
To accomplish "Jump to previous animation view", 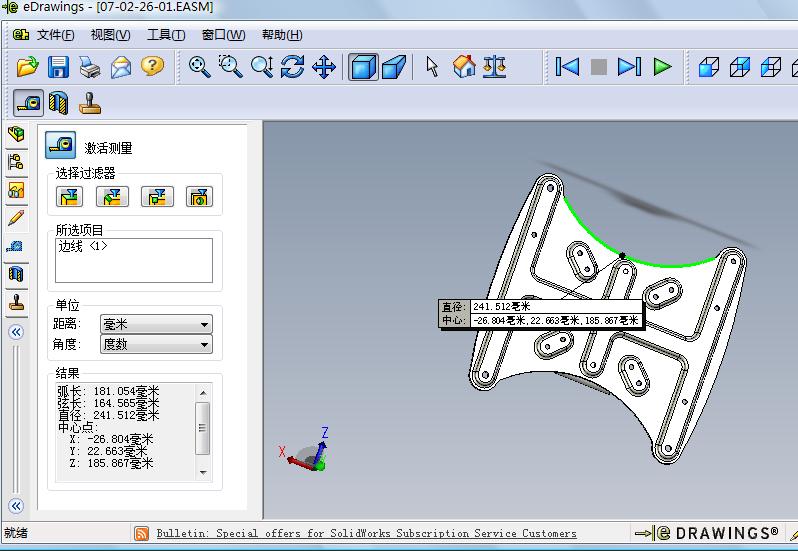I will pos(567,67).
